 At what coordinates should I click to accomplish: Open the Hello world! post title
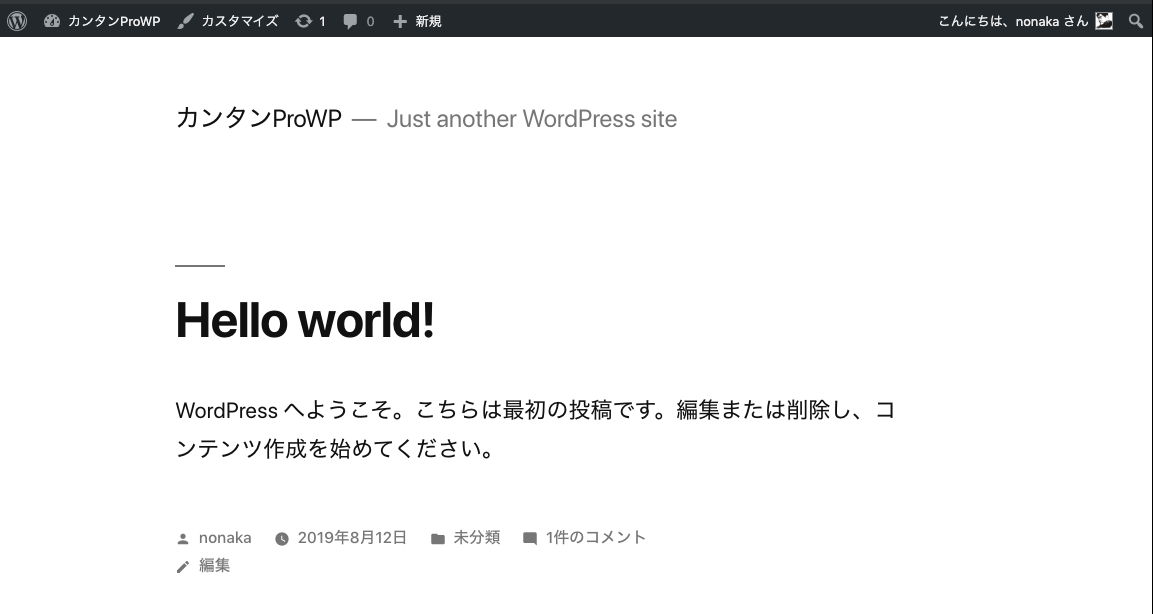pyautogui.click(x=305, y=320)
